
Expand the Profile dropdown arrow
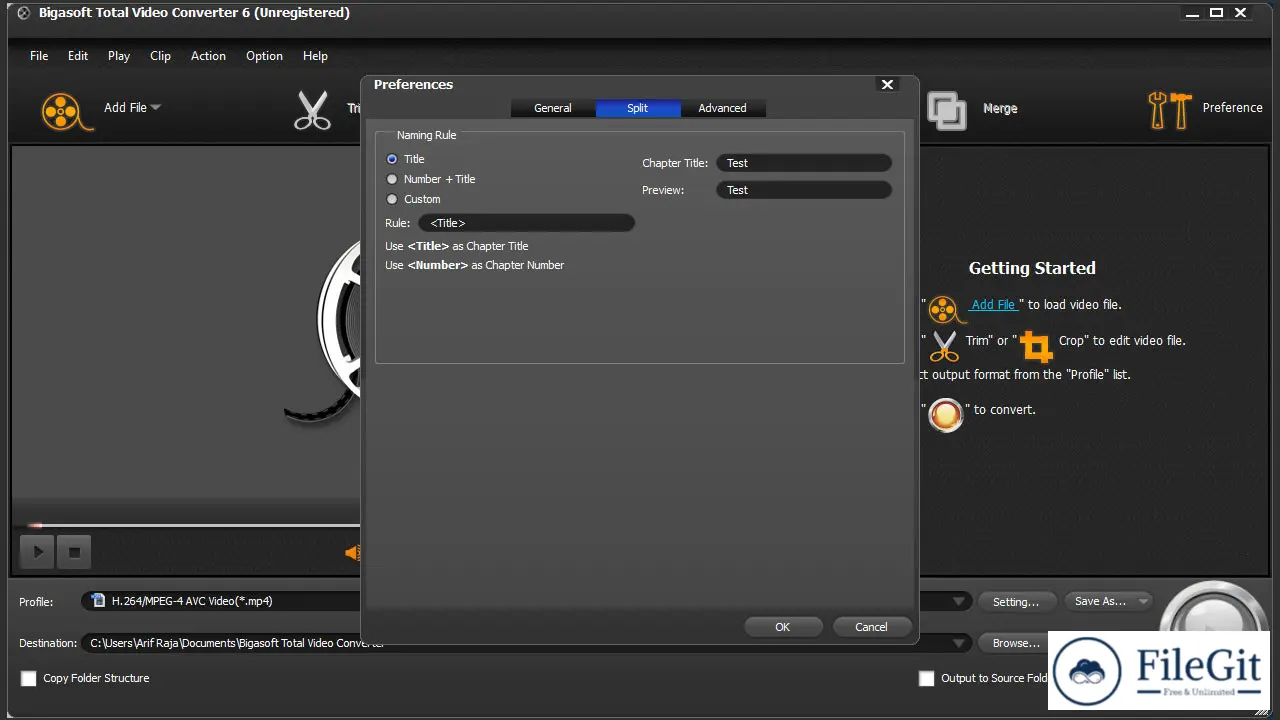pos(959,601)
